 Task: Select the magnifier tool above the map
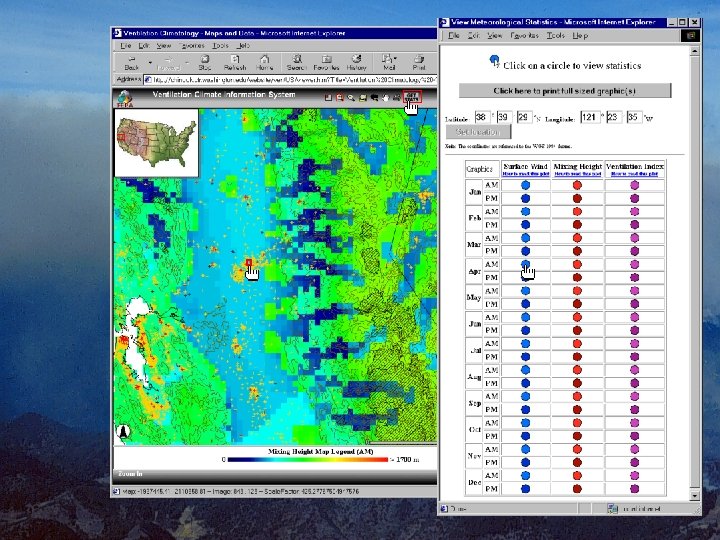click(x=351, y=97)
